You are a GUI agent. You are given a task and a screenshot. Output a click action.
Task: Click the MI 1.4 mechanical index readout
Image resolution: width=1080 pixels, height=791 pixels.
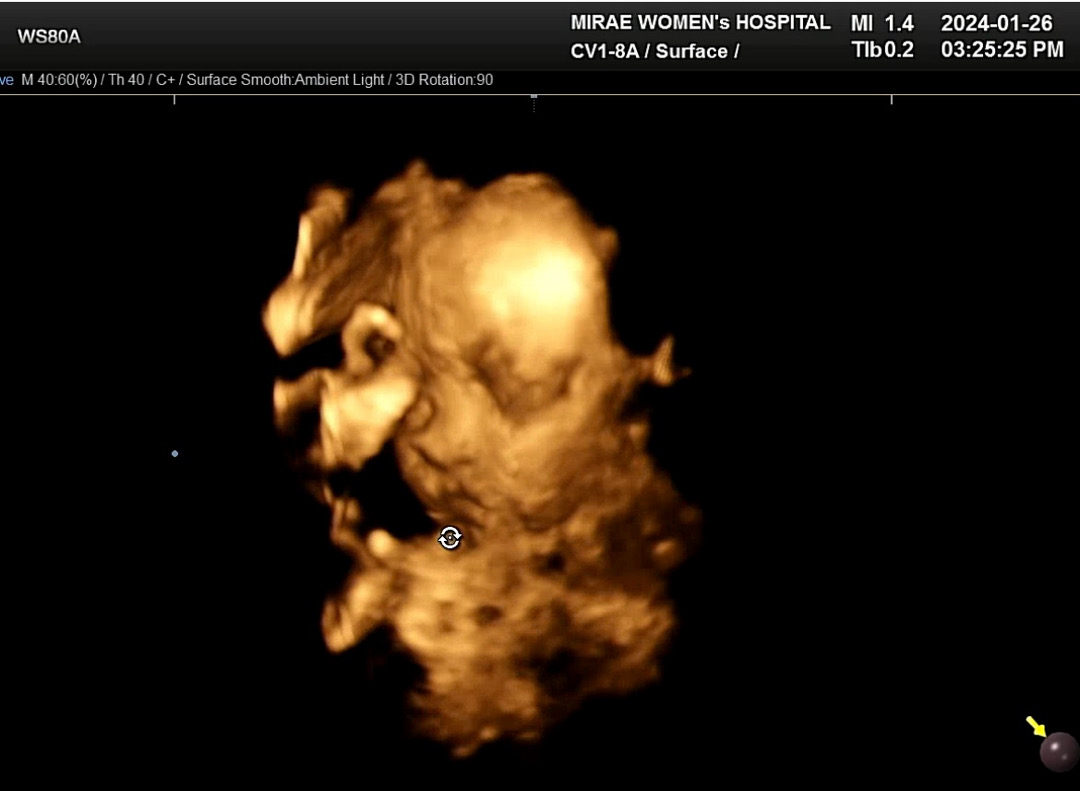(882, 23)
